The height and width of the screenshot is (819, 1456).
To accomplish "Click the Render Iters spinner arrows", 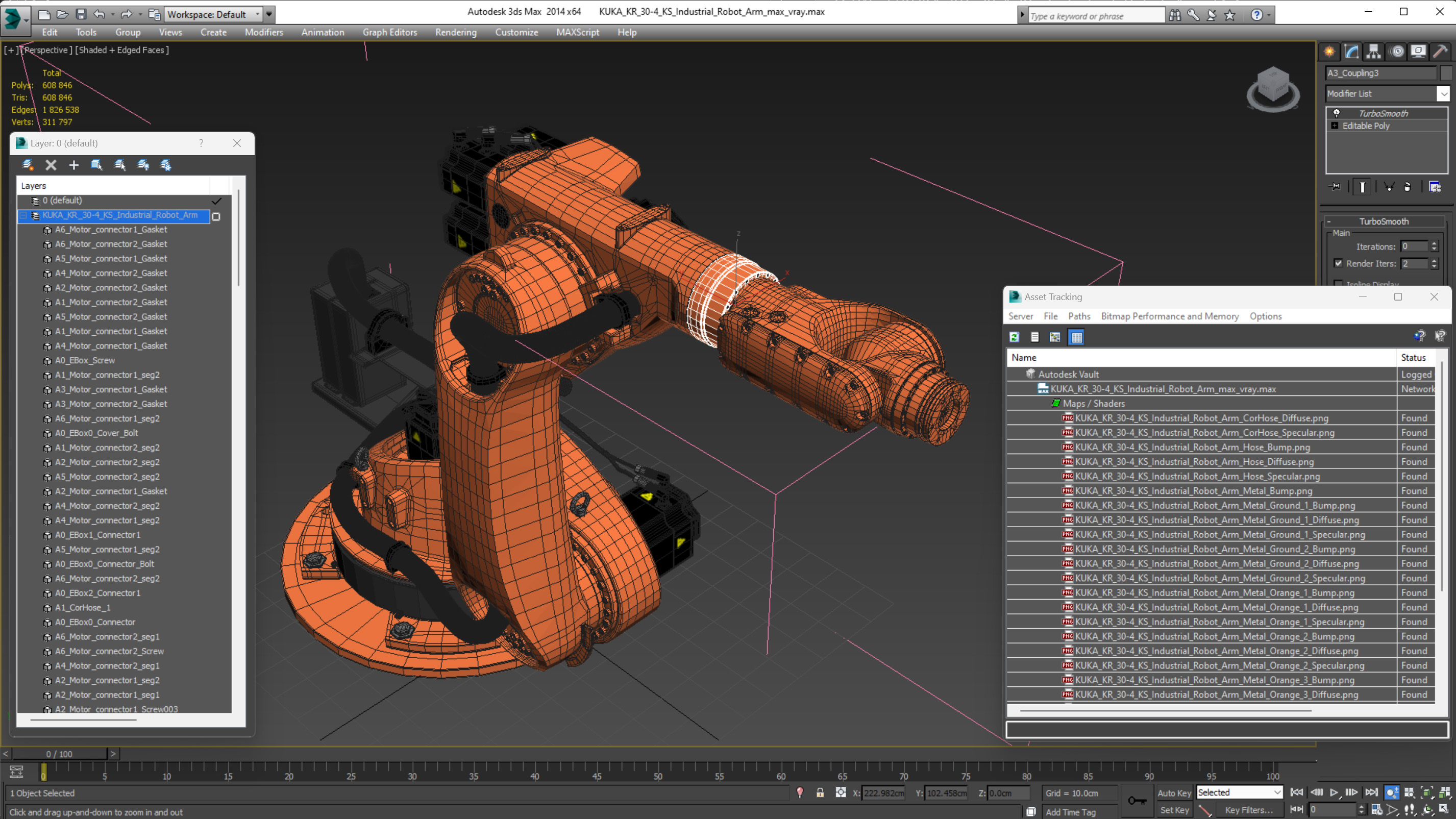I will (x=1435, y=263).
